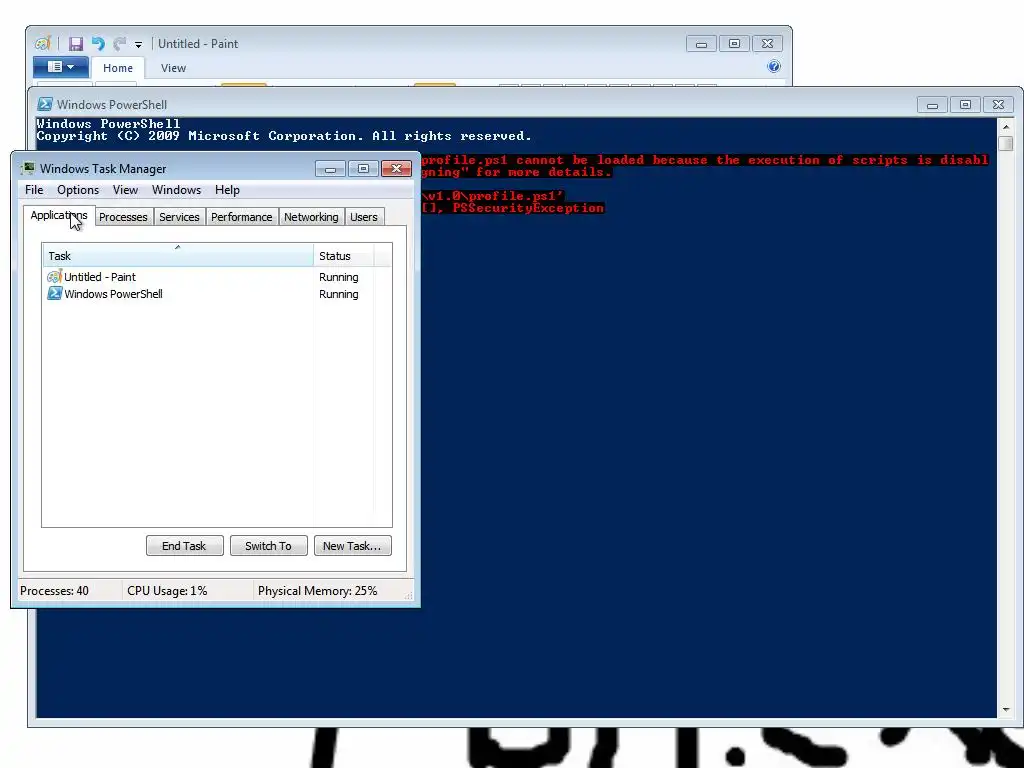
Task: Close the Untitled - Paint window
Action: 767,44
